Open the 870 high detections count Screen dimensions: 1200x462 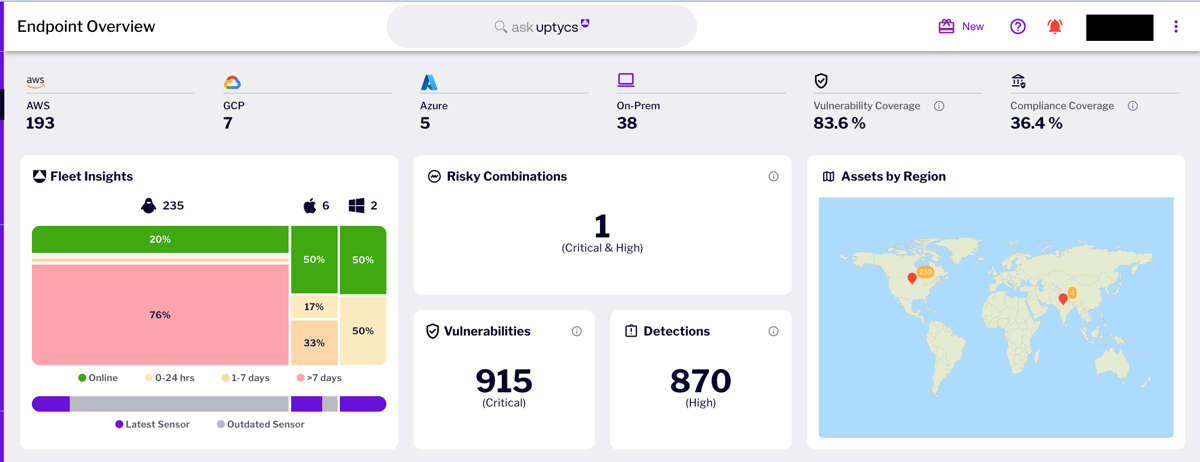(x=701, y=381)
